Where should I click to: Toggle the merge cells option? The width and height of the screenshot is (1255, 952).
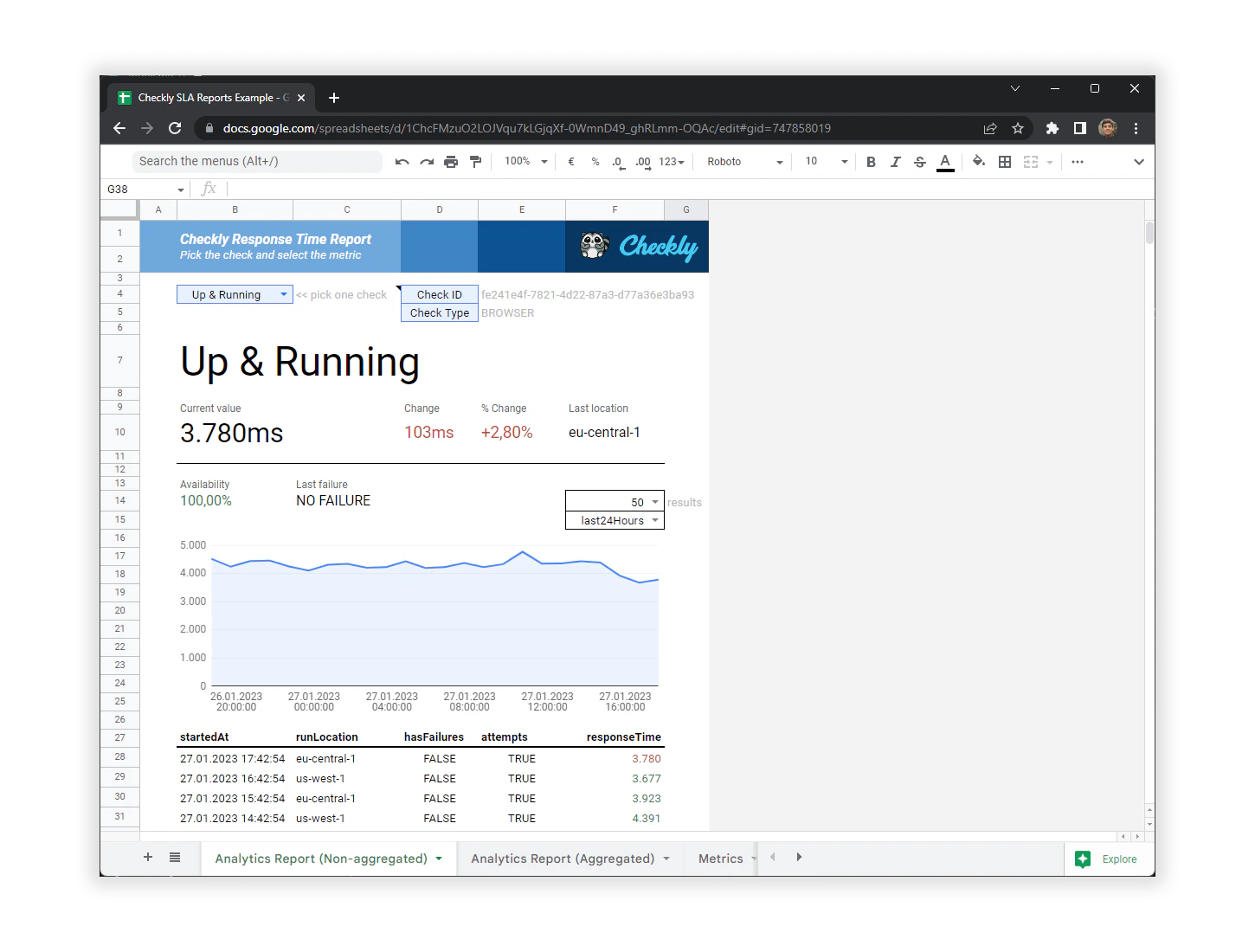point(1030,161)
